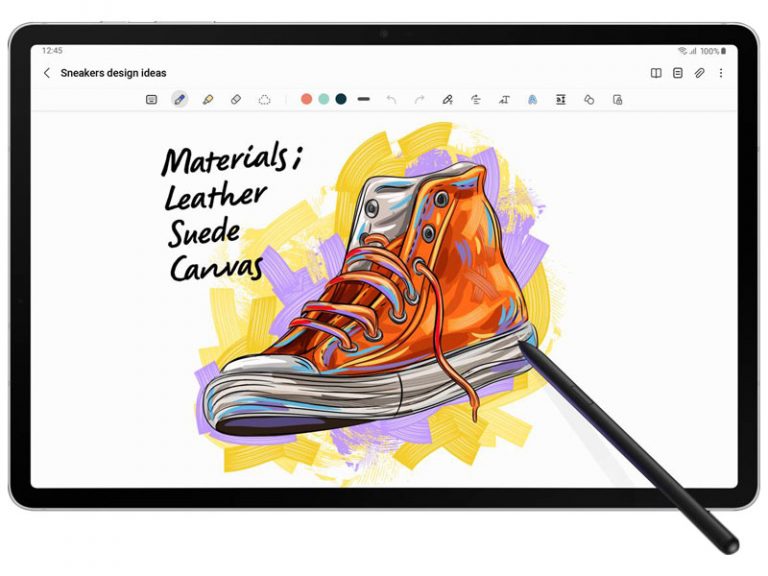Open the pen stroke thickness setting

pos(363,99)
